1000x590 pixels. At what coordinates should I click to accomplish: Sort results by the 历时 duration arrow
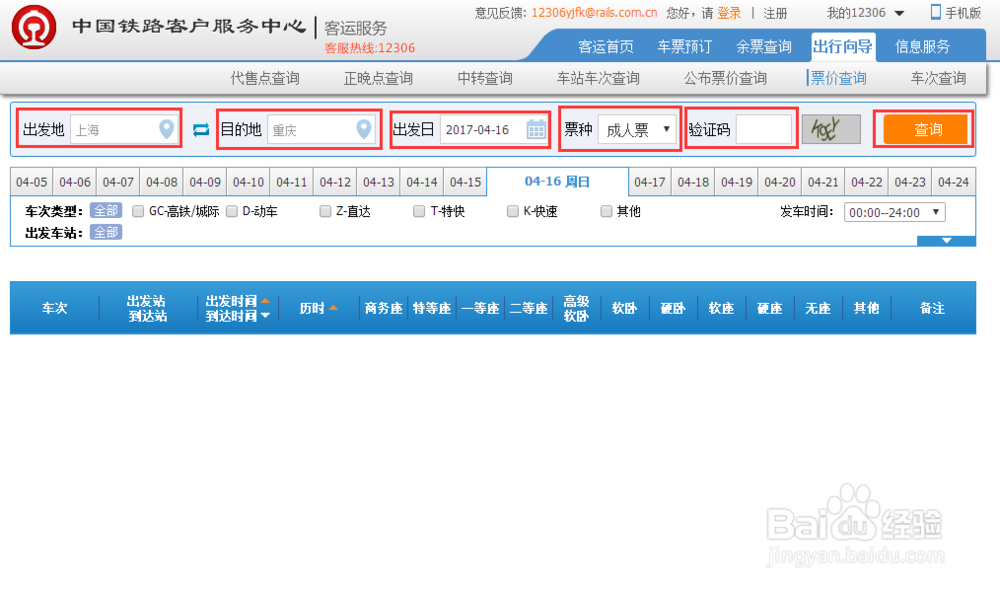(336, 308)
